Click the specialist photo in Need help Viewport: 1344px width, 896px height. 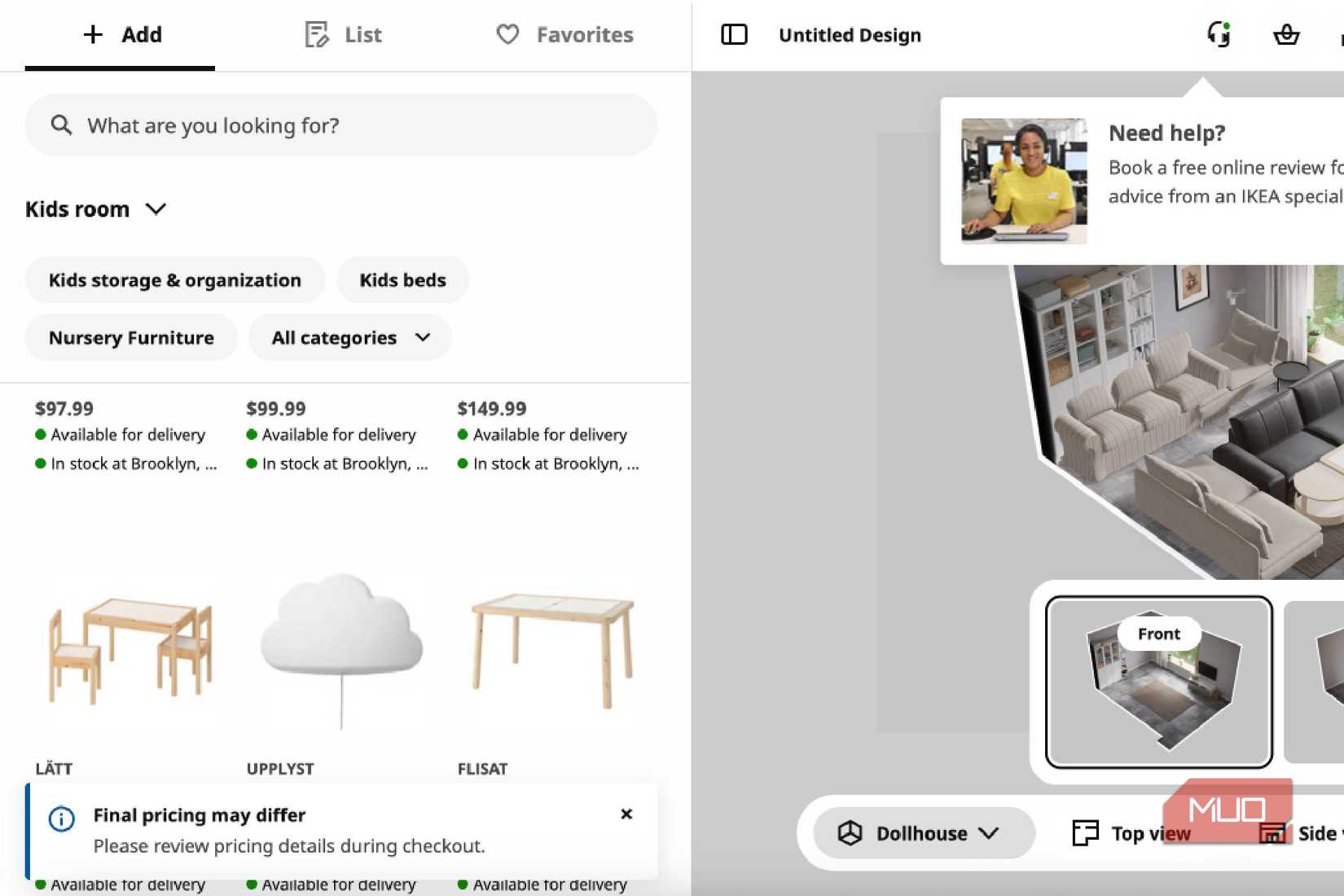[1024, 181]
